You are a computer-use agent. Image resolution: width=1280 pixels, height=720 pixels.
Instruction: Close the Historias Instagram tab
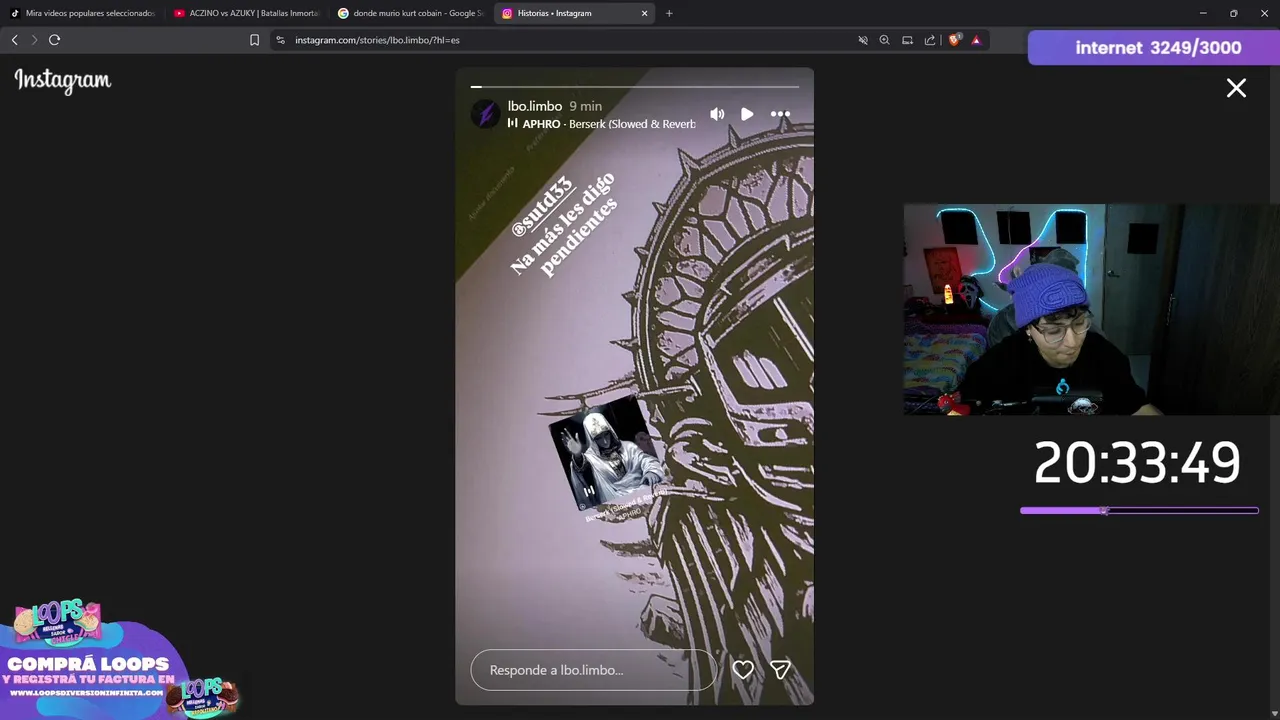tap(645, 13)
